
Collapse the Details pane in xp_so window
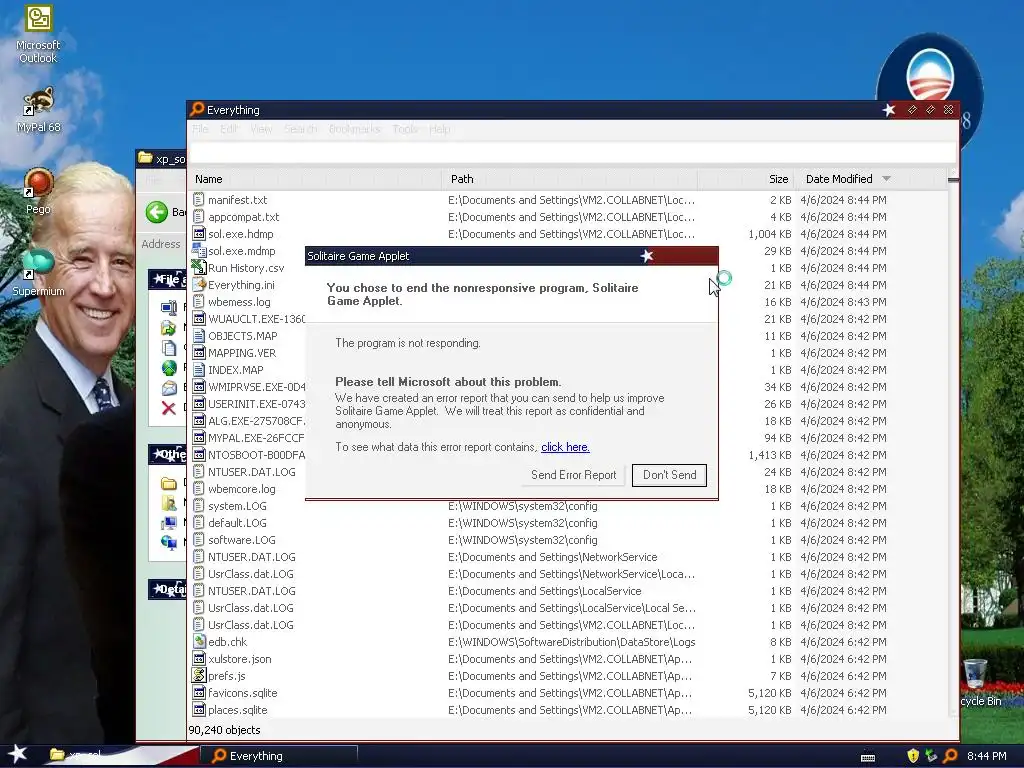(x=167, y=589)
